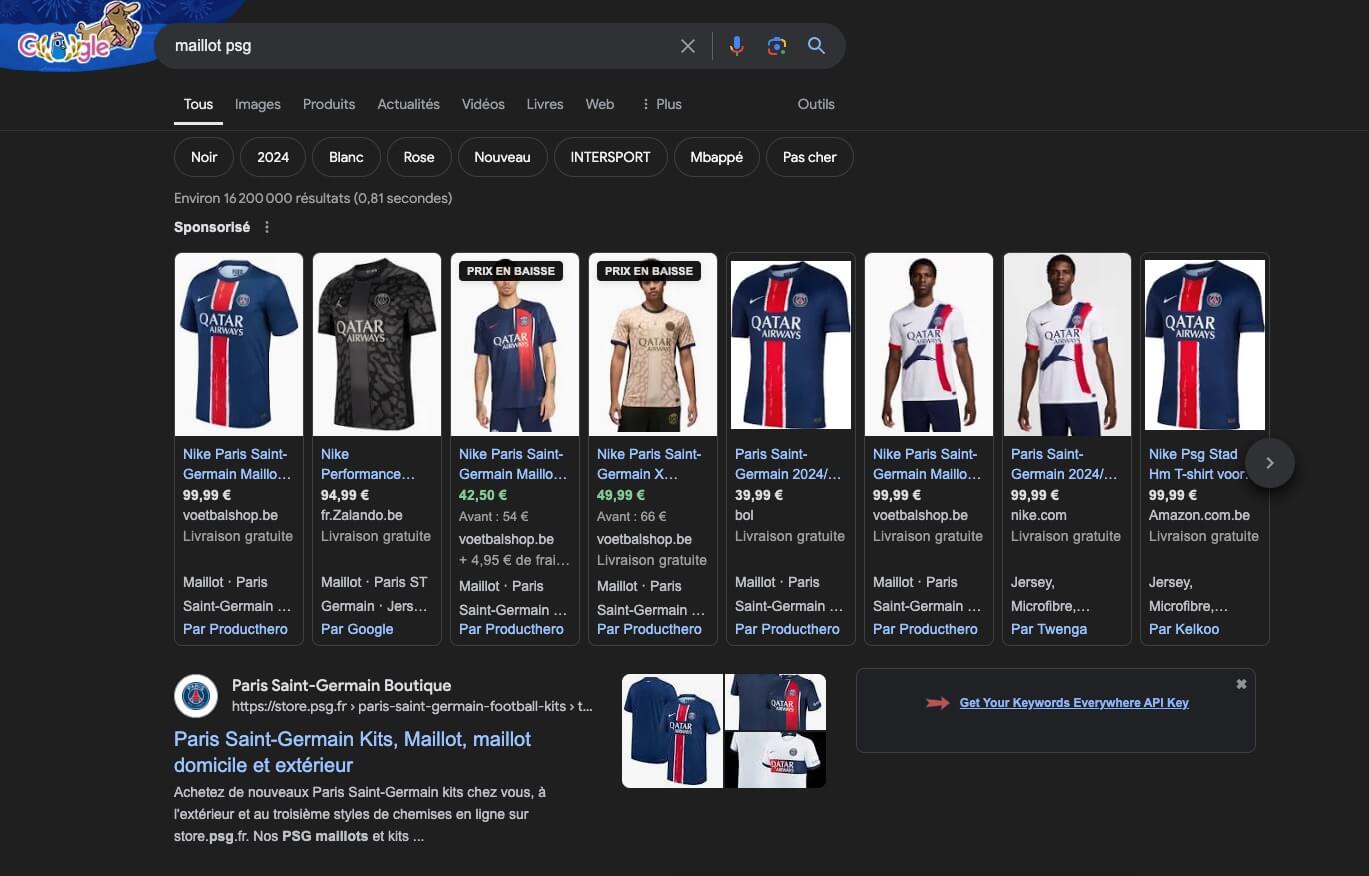
Task: Open the dark navy jersey result thumbnail
Action: point(776,702)
